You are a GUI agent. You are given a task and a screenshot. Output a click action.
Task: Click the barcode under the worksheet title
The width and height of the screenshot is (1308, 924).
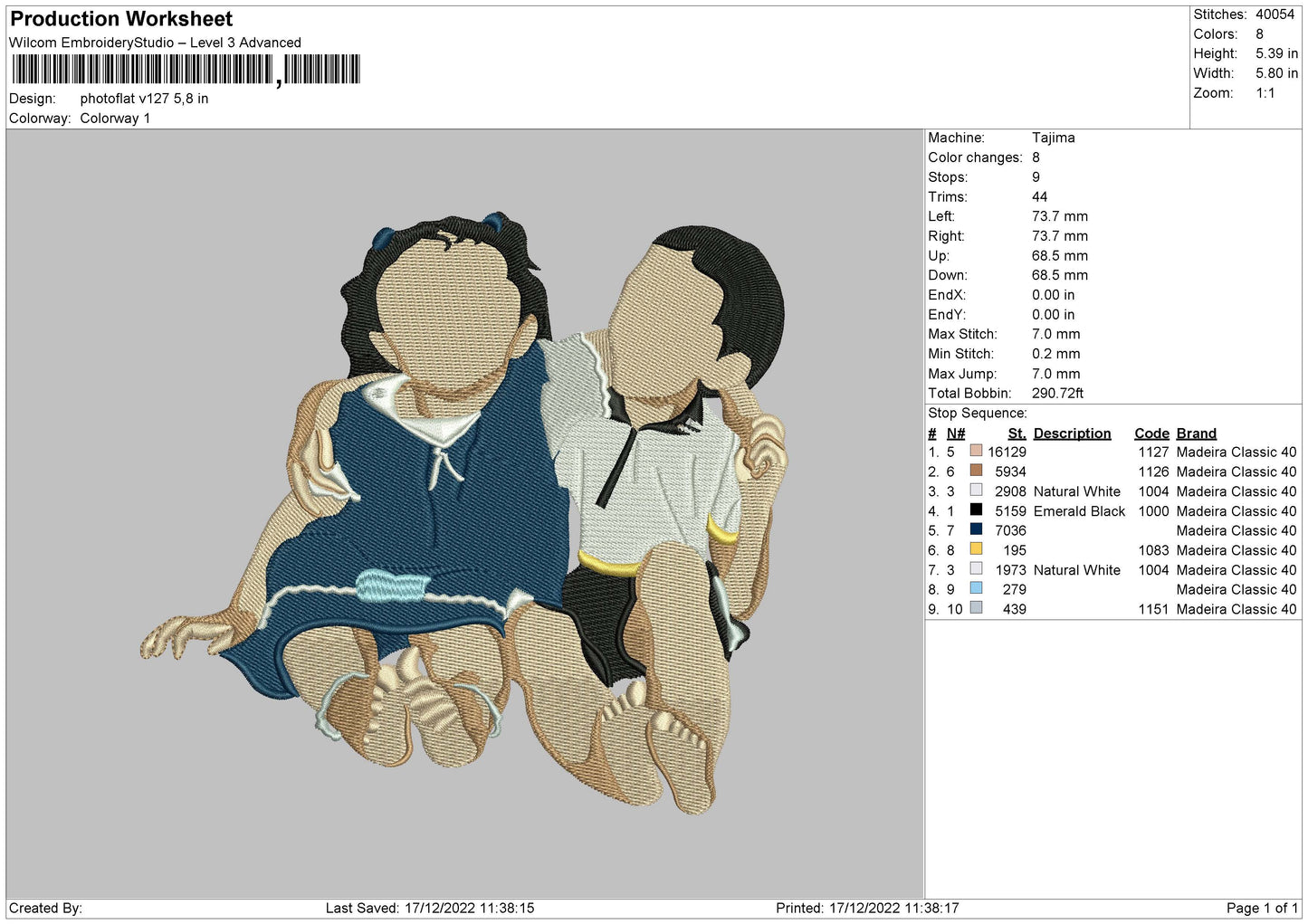(186, 70)
